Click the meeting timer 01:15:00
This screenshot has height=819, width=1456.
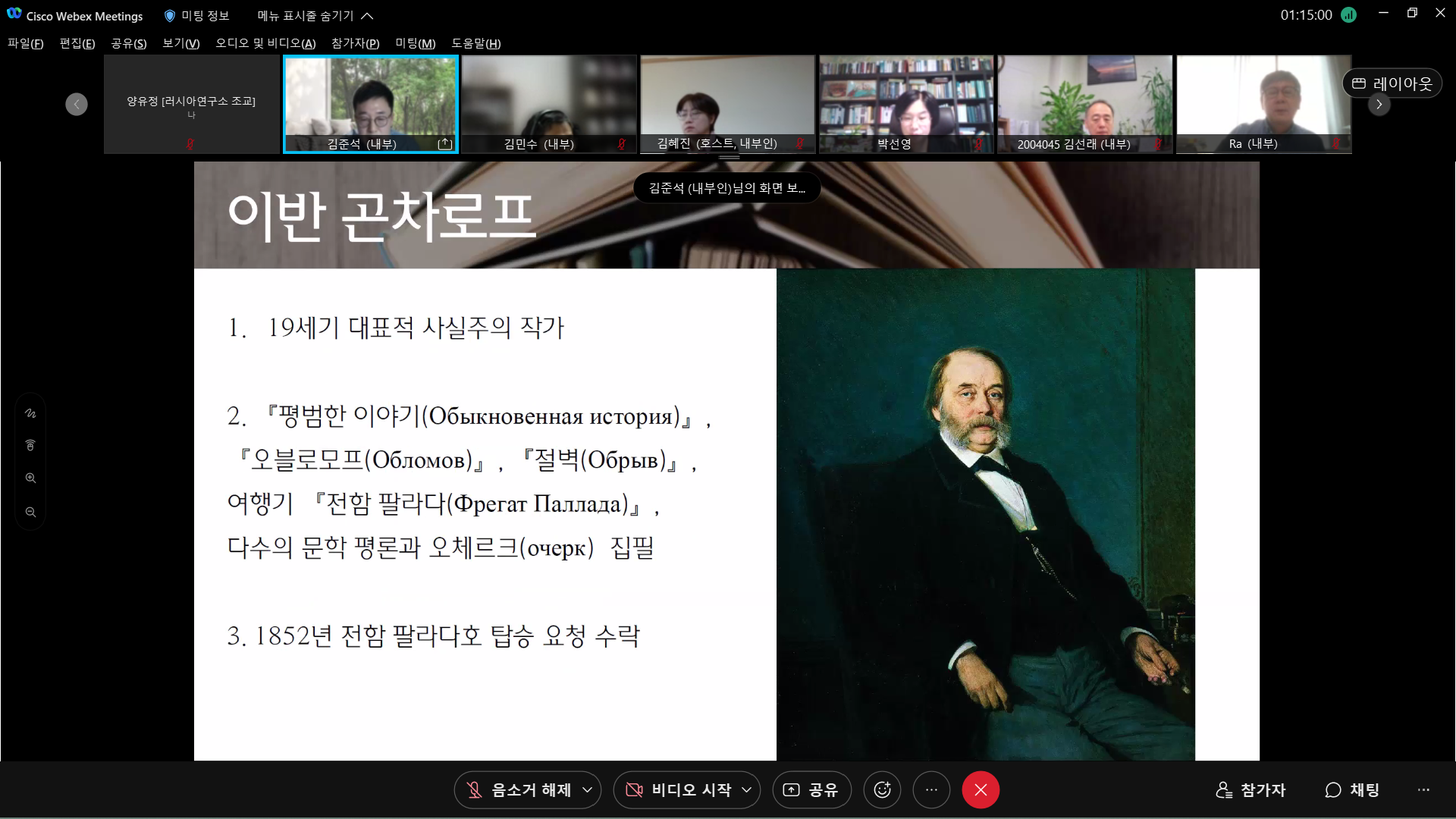(1306, 15)
